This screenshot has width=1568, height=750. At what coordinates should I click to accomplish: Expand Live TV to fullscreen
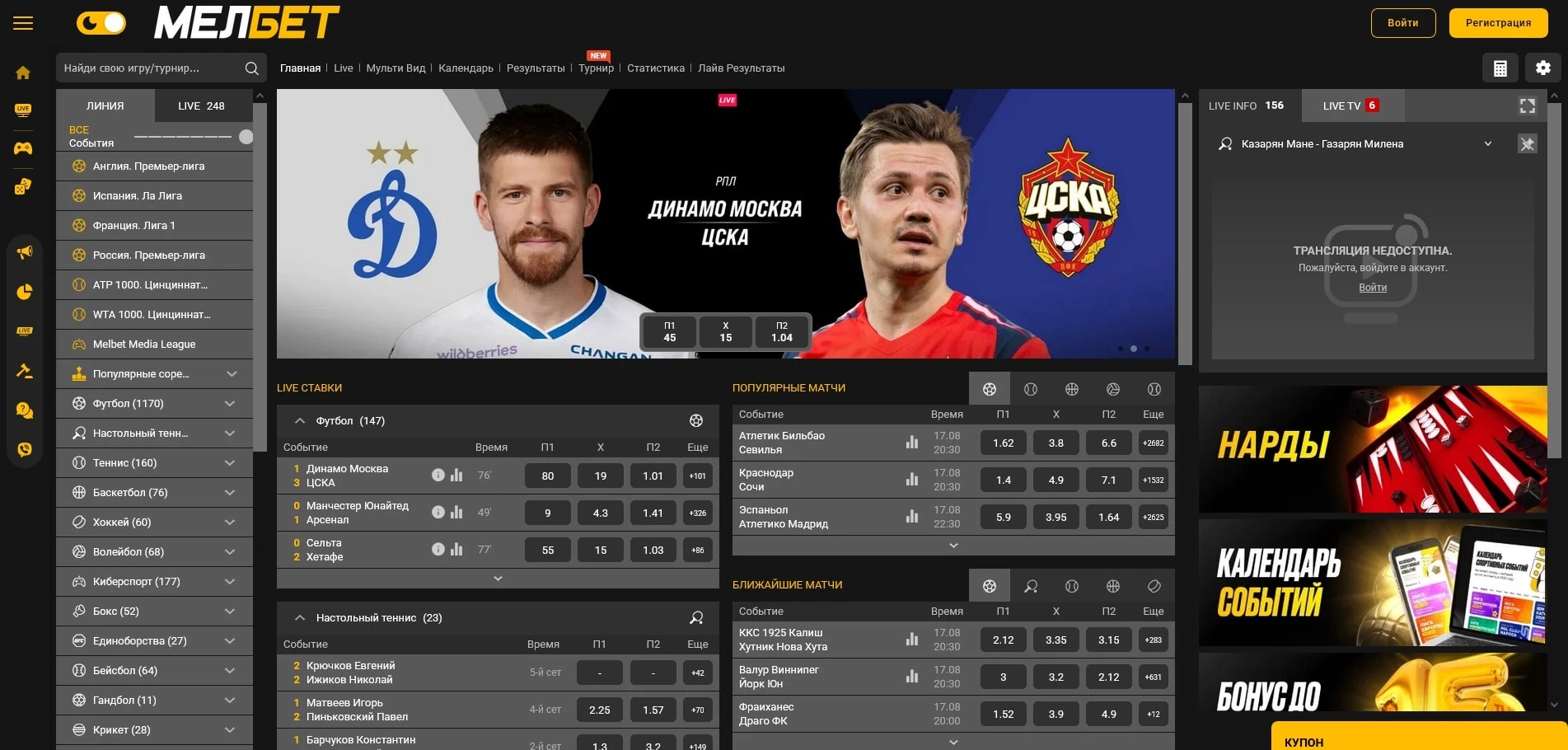1527,105
